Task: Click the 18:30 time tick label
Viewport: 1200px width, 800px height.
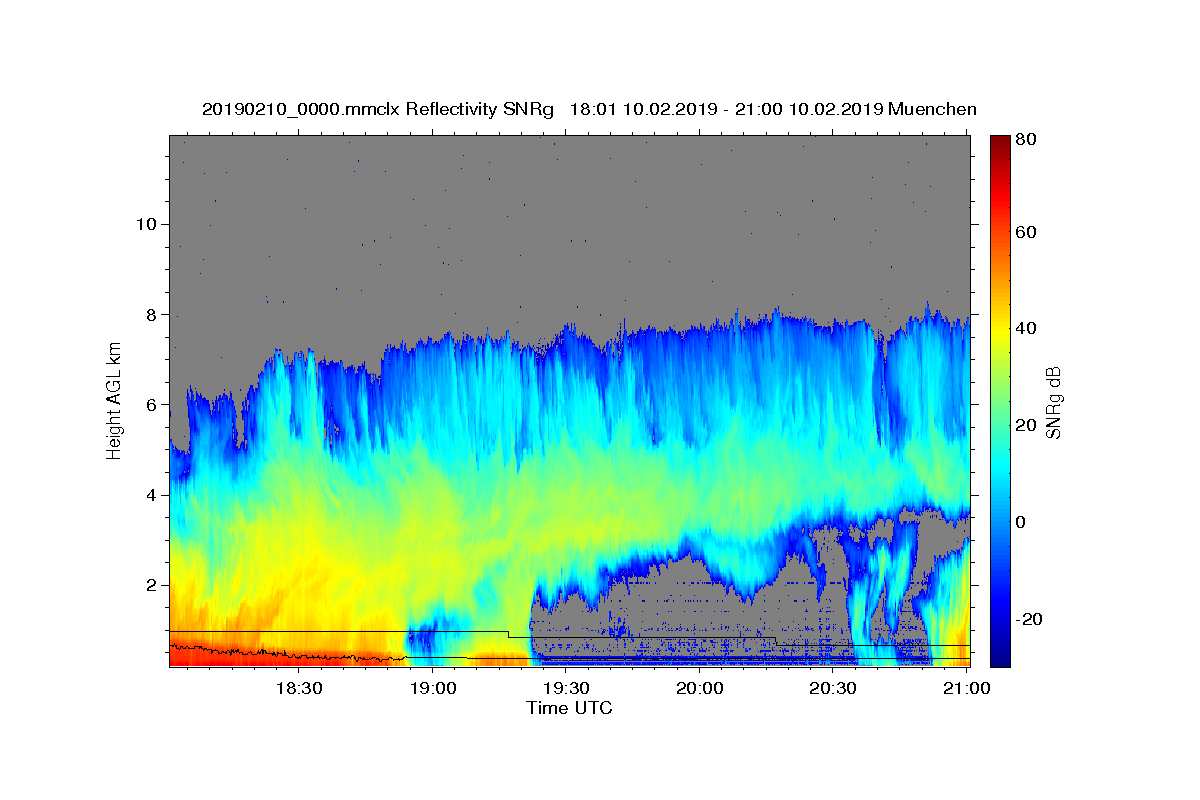Action: pyautogui.click(x=298, y=688)
